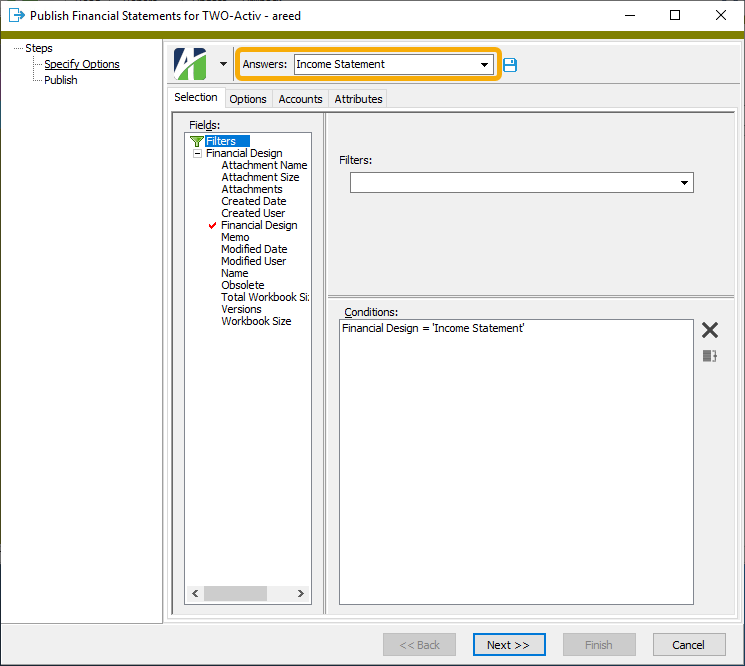Image resolution: width=745 pixels, height=666 pixels.
Task: Collapse the Financial Design tree node
Action: (197, 154)
